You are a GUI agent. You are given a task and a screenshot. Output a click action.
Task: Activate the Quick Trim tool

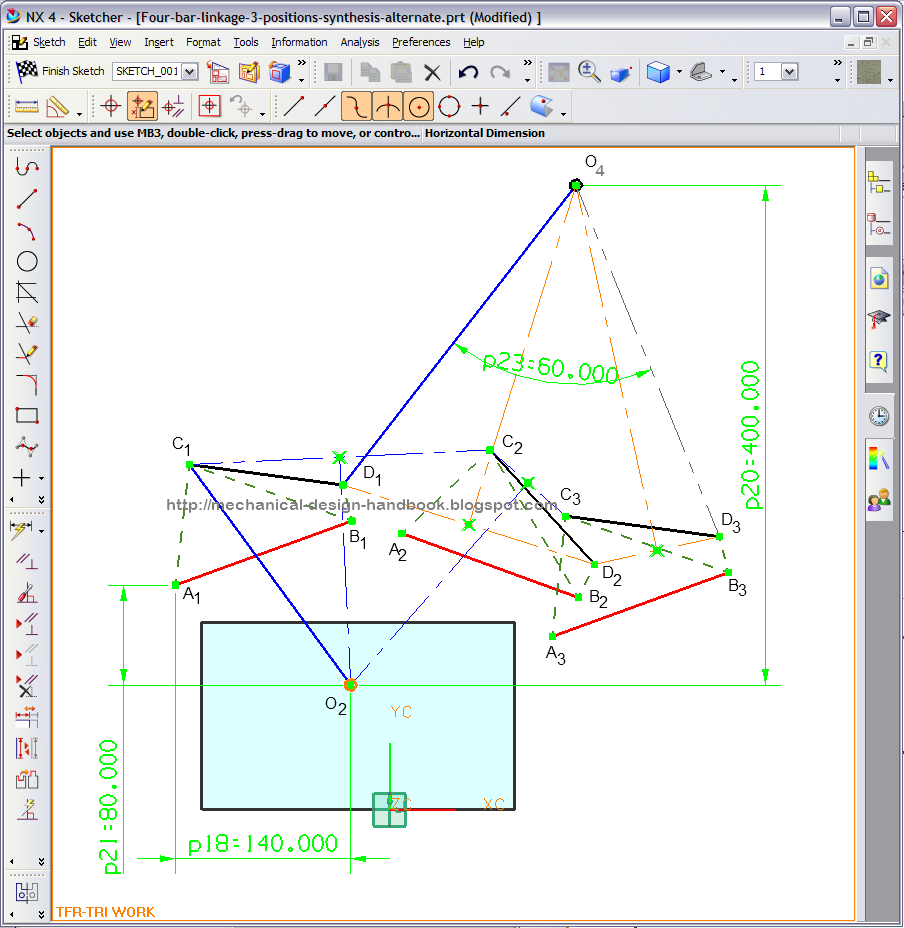click(23, 322)
